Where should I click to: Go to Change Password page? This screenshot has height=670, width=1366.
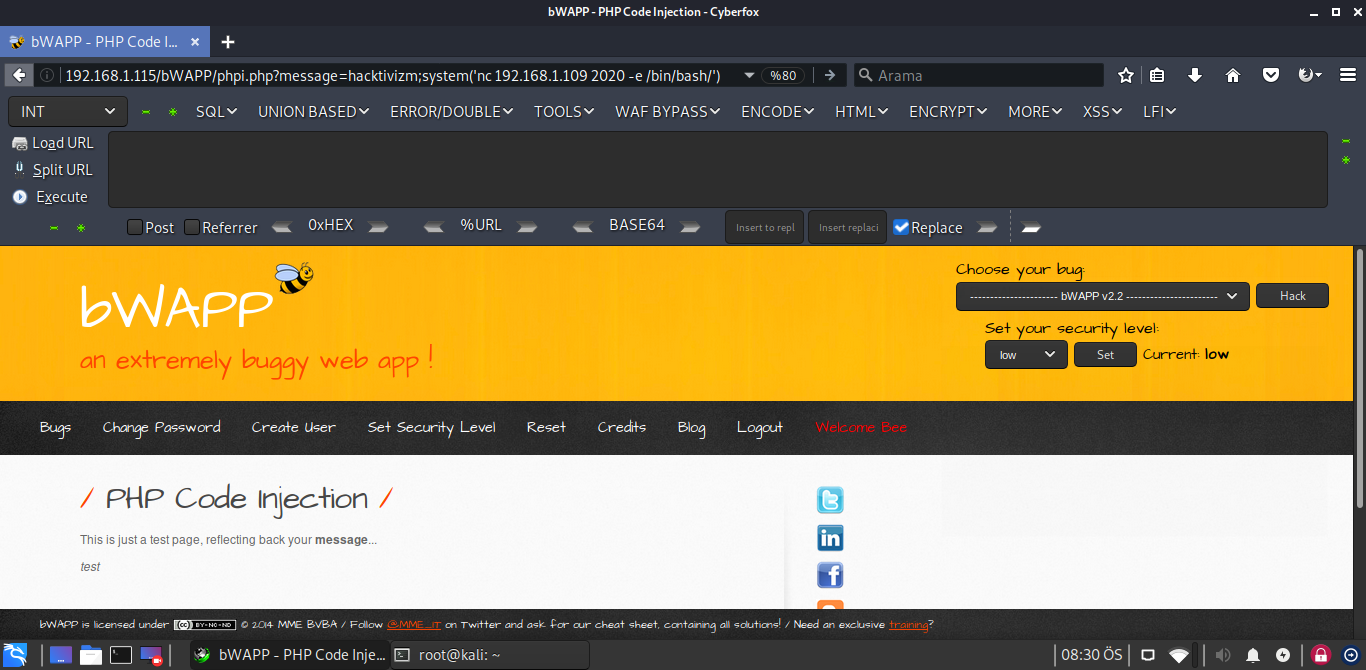coord(162,428)
